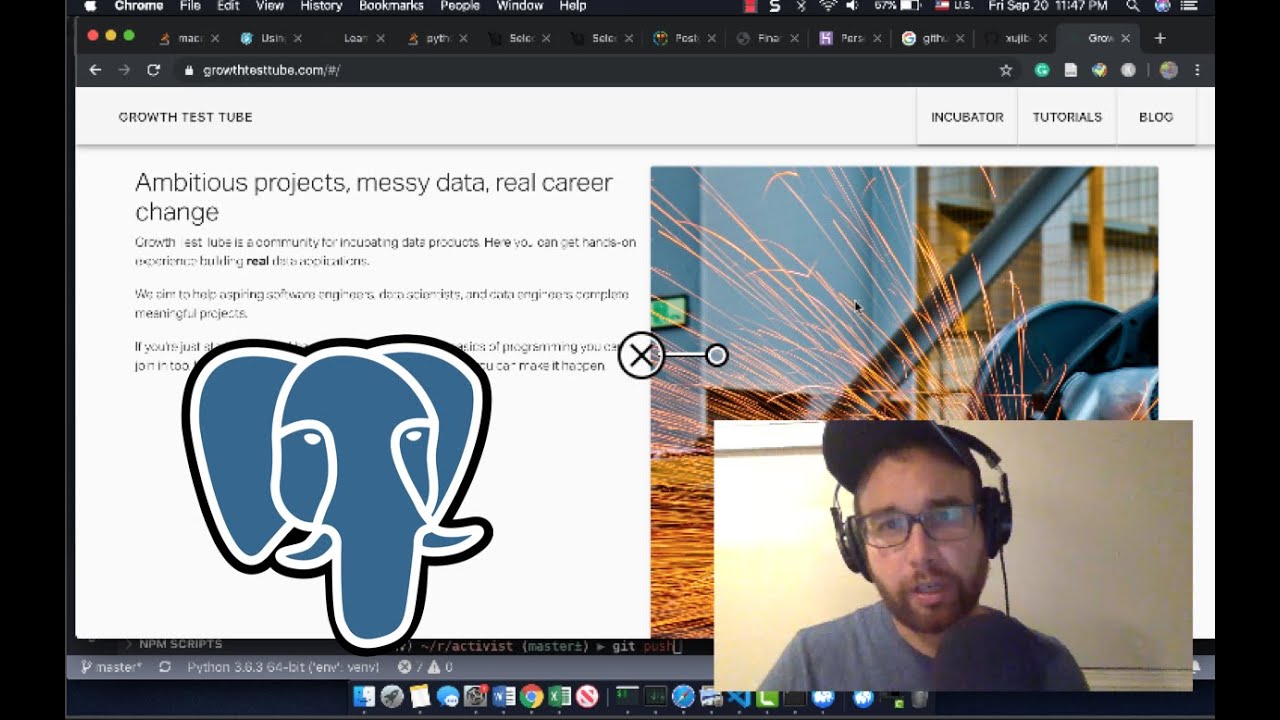Bookmark this page with the star icon
1280x720 pixels.
click(x=1006, y=70)
